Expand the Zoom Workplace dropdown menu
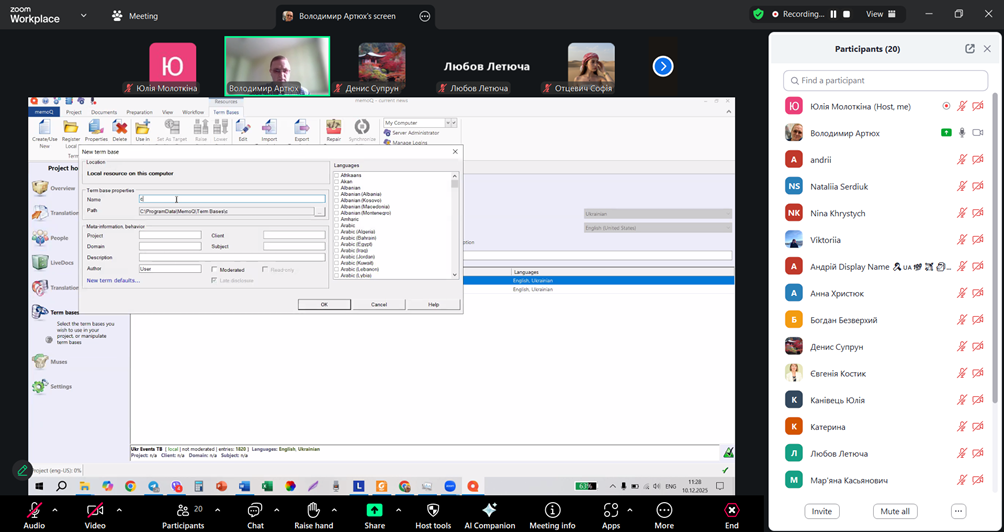The height and width of the screenshot is (532, 1004). 83,16
